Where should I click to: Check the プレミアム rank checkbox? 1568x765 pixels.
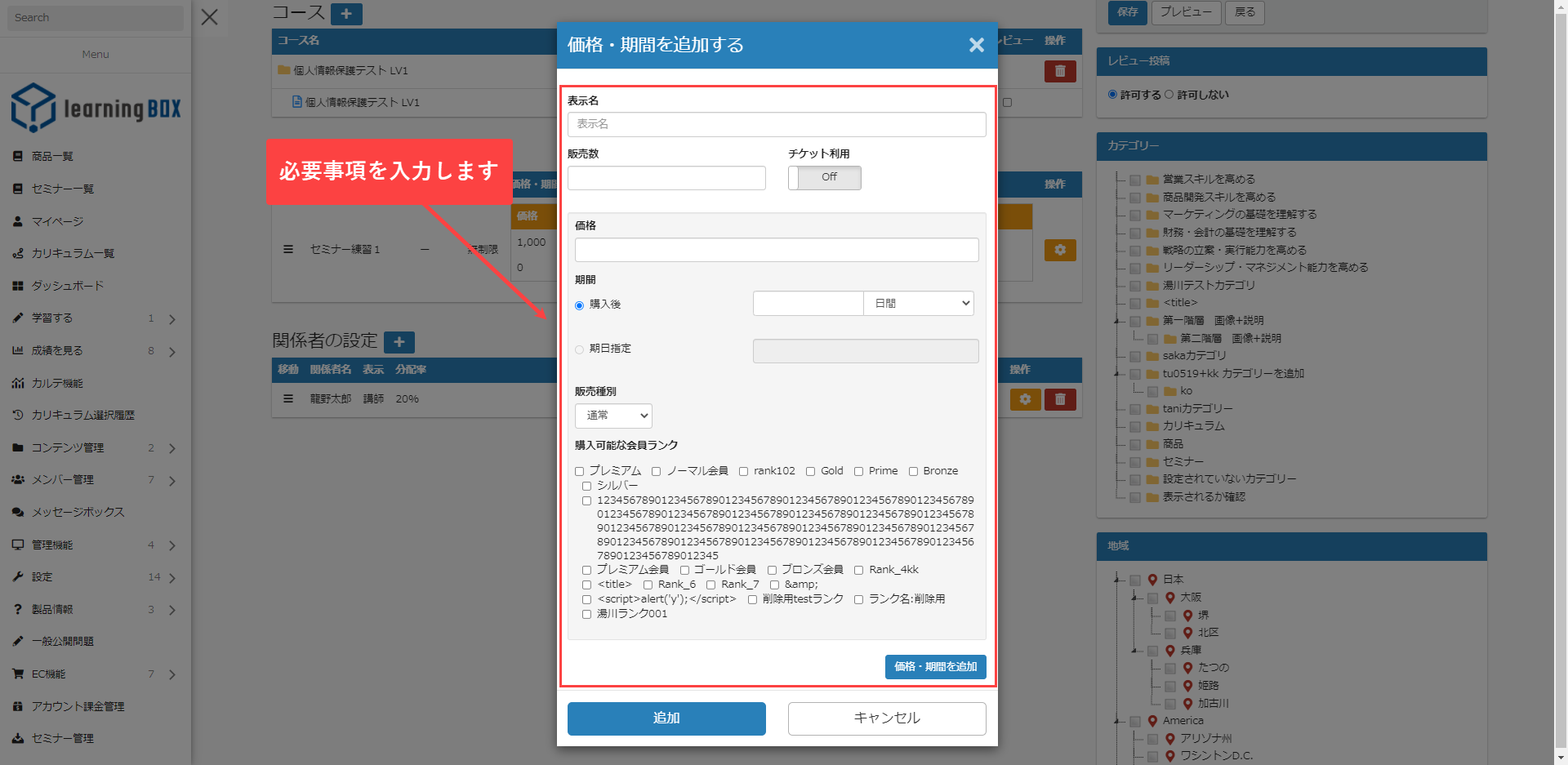click(580, 471)
